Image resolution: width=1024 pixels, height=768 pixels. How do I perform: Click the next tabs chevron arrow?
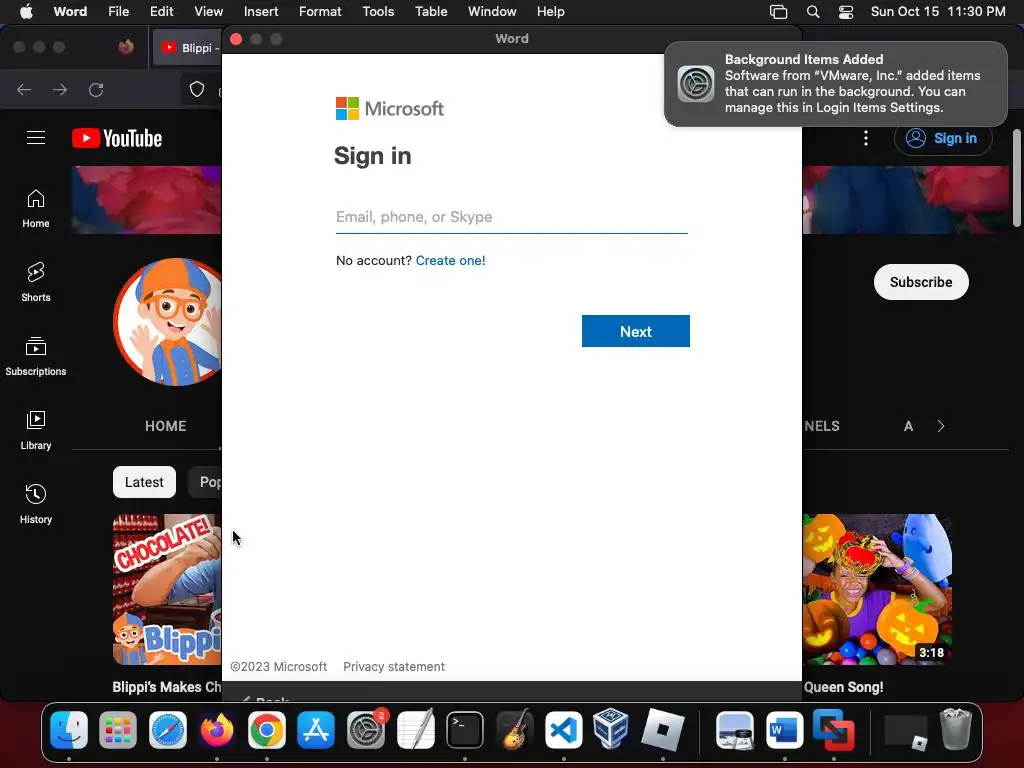(940, 426)
